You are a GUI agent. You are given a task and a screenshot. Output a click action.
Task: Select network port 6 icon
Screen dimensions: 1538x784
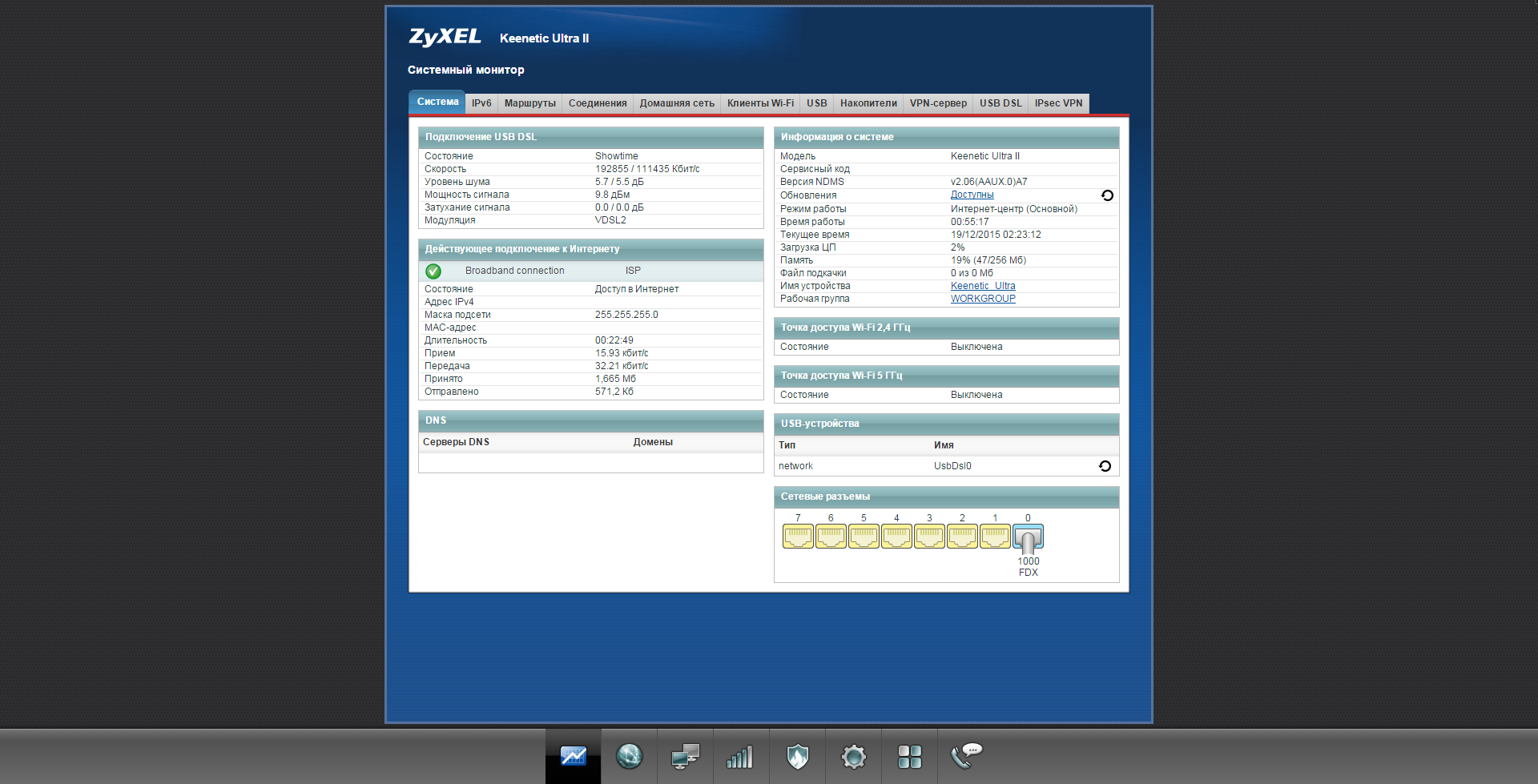click(x=831, y=536)
